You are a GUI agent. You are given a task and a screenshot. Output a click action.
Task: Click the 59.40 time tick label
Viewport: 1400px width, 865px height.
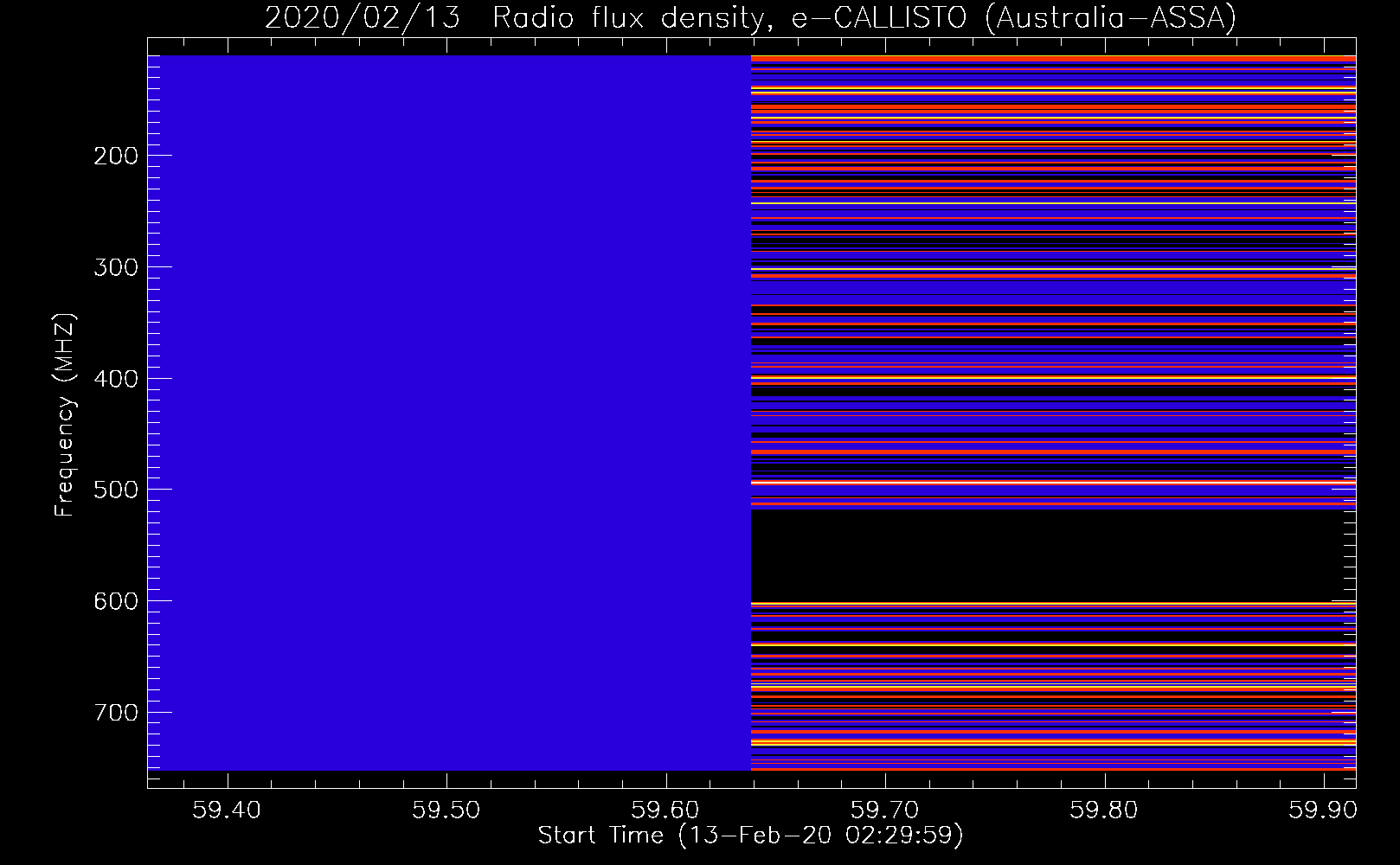[x=227, y=811]
